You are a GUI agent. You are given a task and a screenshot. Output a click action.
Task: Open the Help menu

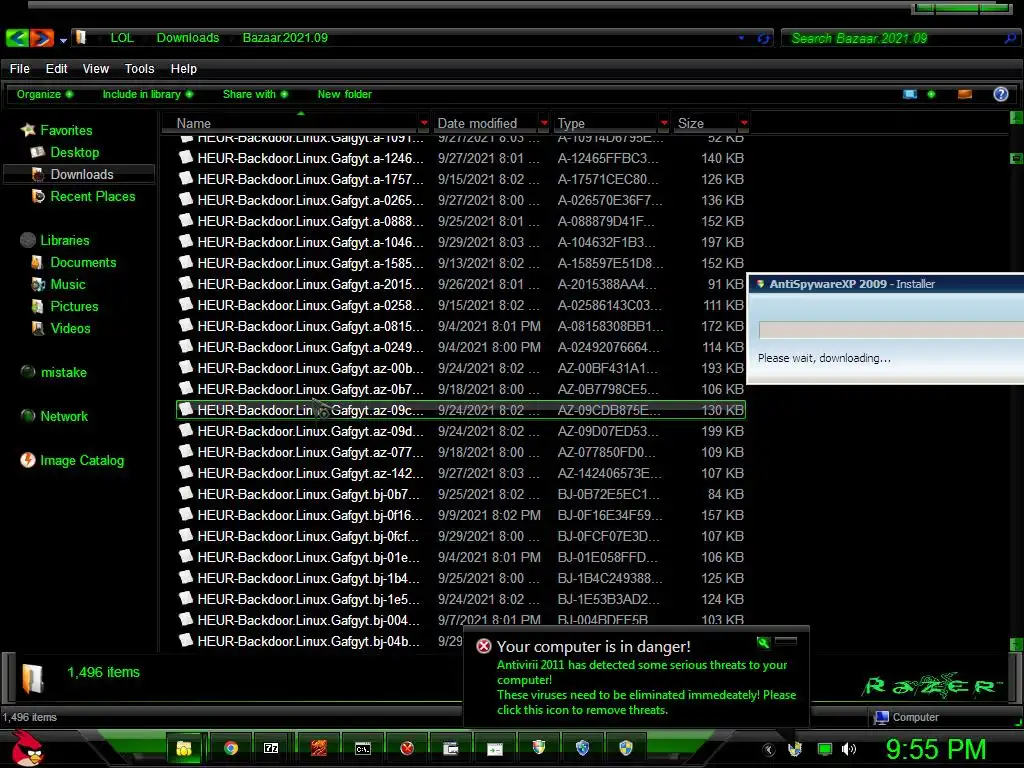[184, 69]
